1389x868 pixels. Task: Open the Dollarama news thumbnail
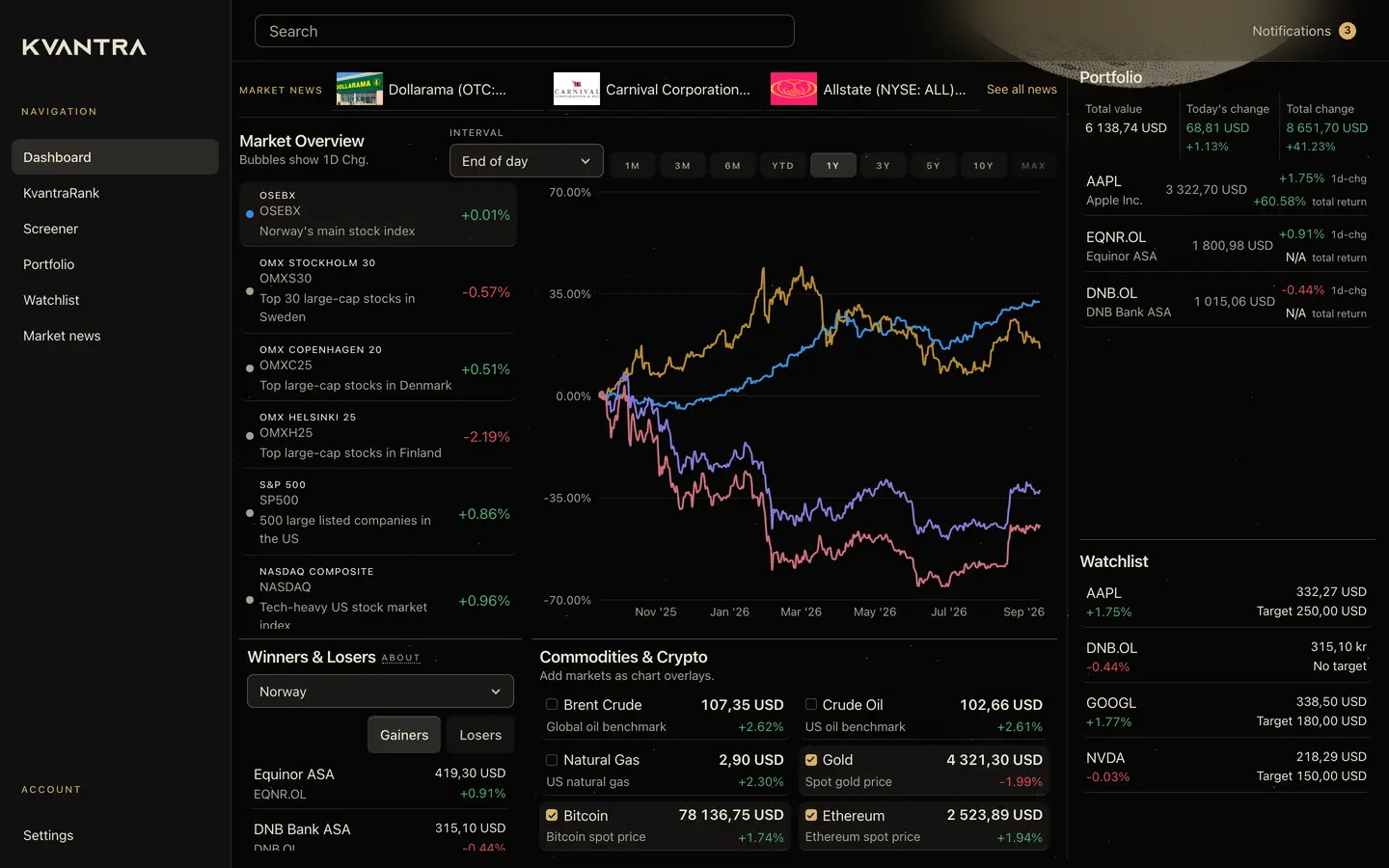pyautogui.click(x=359, y=89)
